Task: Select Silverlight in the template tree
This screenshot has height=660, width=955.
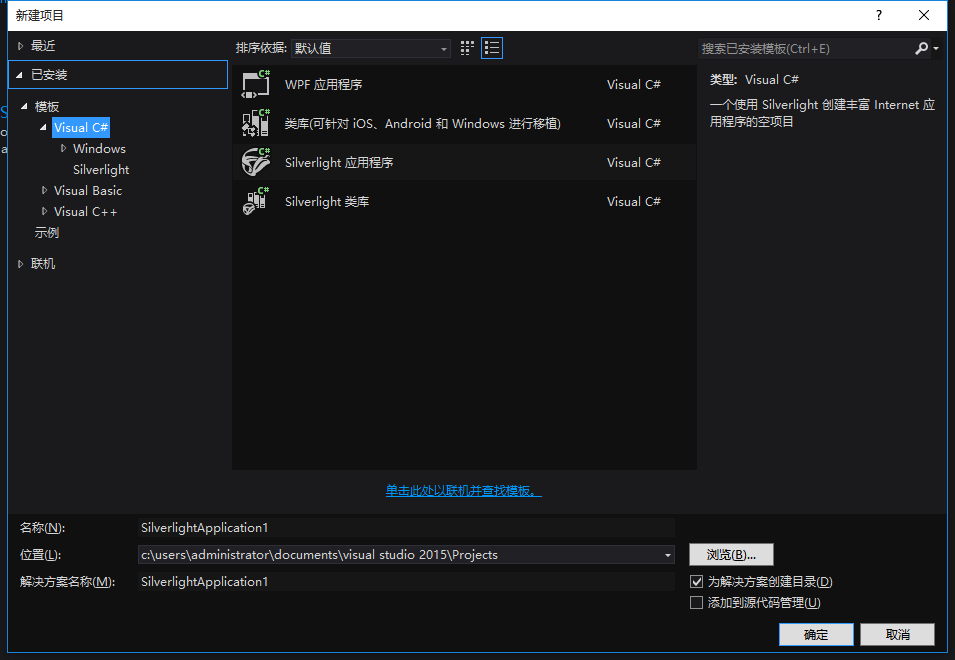Action: pyautogui.click(x=101, y=170)
